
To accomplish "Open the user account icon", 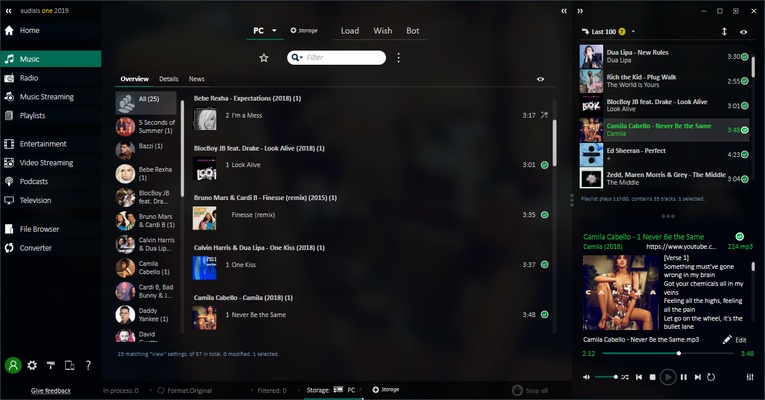I will coord(13,365).
